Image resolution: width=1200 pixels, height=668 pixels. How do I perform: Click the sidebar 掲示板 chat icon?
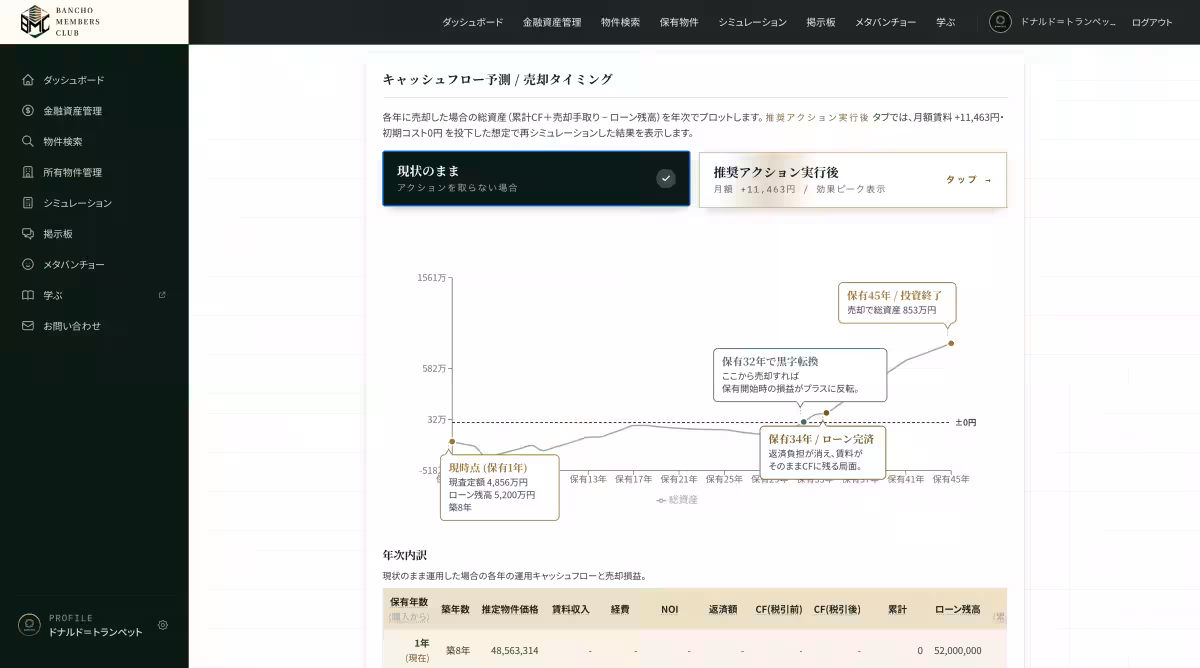coord(28,233)
